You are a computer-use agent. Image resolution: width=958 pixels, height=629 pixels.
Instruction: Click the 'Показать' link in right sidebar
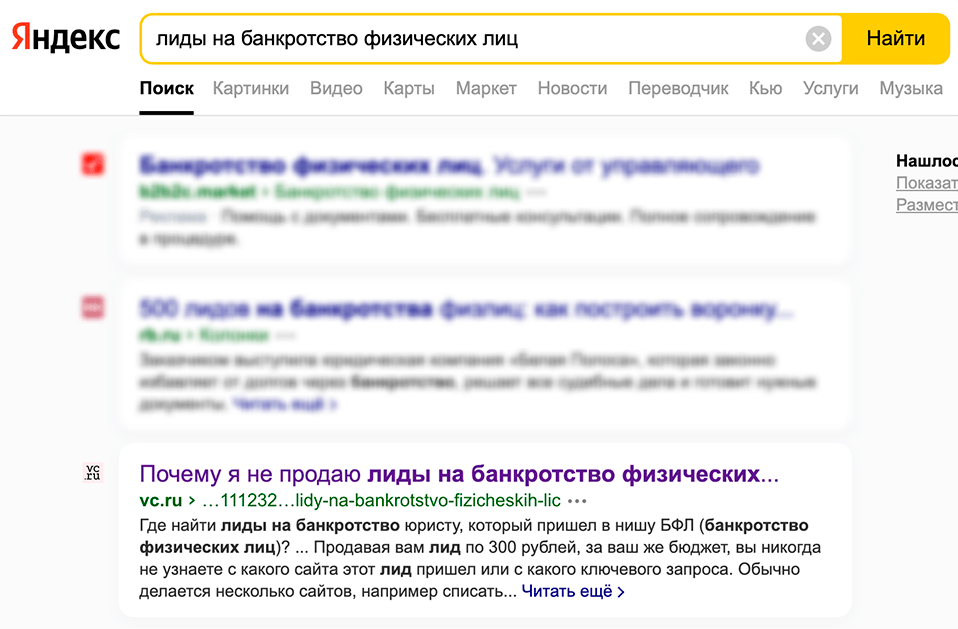[927, 183]
